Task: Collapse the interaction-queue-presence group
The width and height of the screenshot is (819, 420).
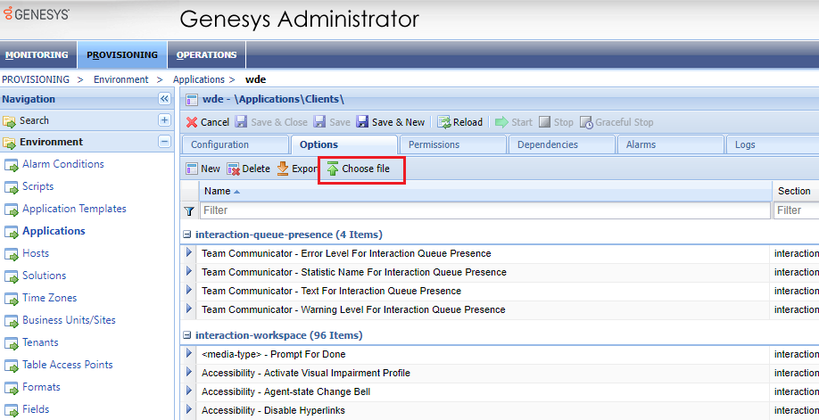Action: pos(187,235)
